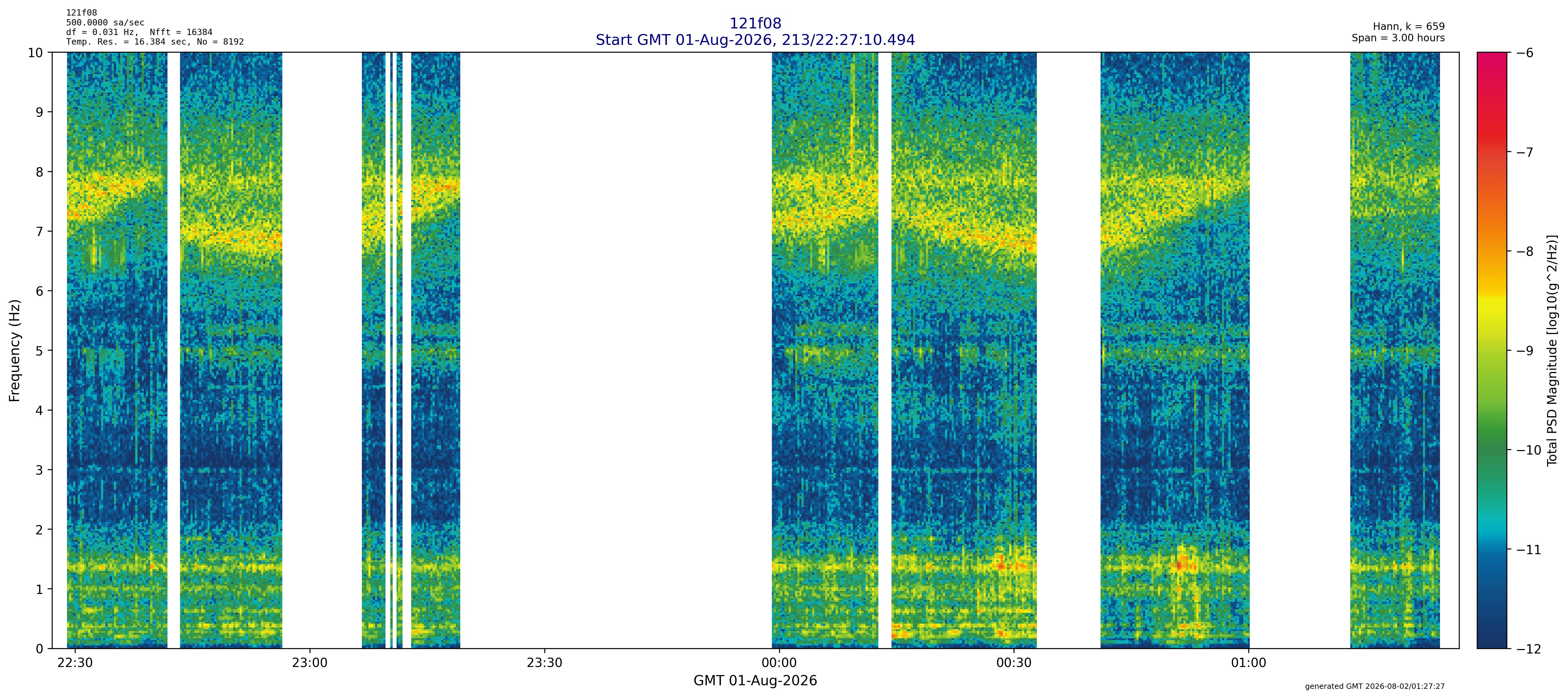Screen dimensions: 1568x699
Task: Click the "22:30" time axis tick label
Action: (75, 662)
